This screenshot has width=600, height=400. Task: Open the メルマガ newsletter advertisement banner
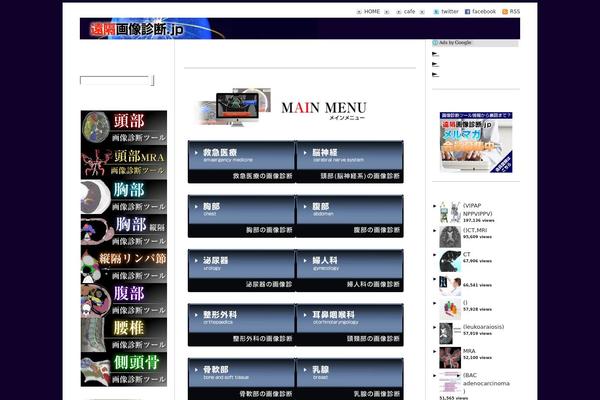click(476, 142)
